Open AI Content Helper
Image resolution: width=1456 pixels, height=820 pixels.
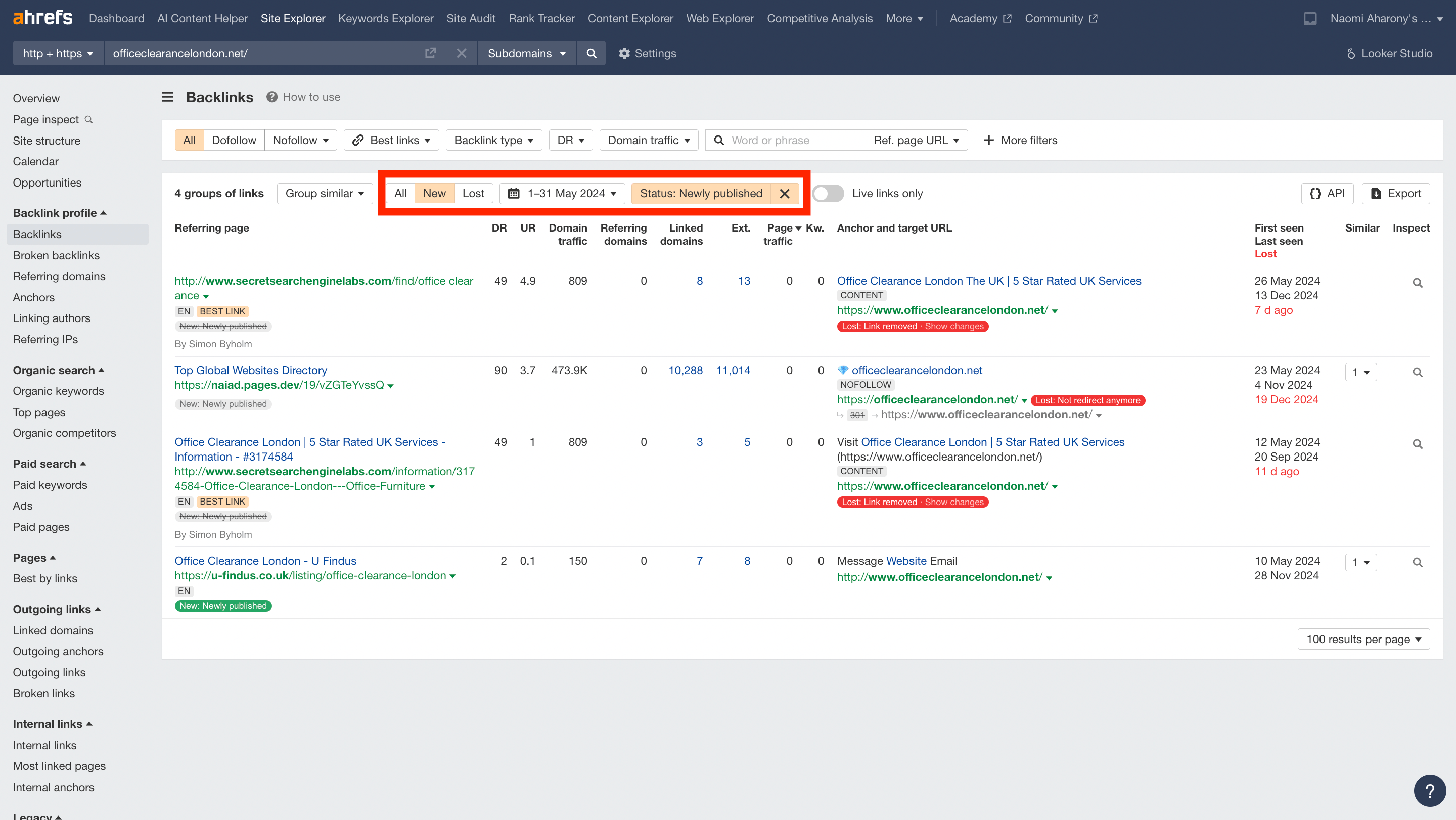click(x=202, y=18)
